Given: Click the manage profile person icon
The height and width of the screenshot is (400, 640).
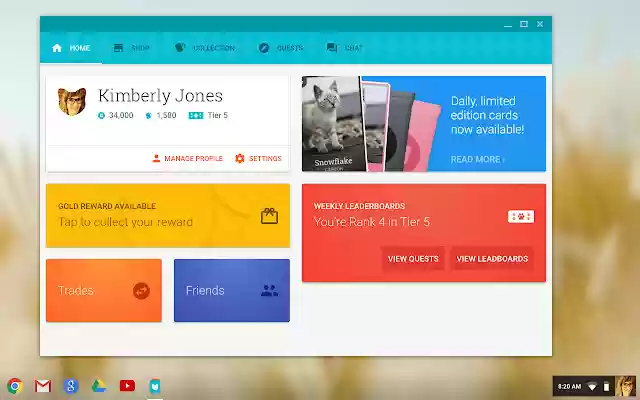Looking at the screenshot, I should click(156, 158).
